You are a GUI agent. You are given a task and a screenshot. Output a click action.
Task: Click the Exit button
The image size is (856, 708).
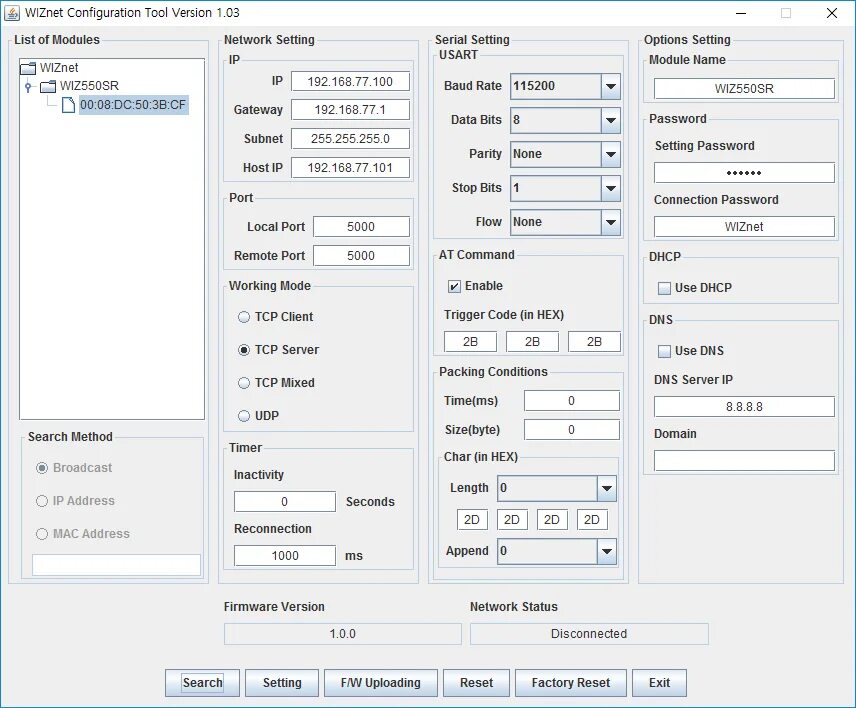[x=659, y=683]
